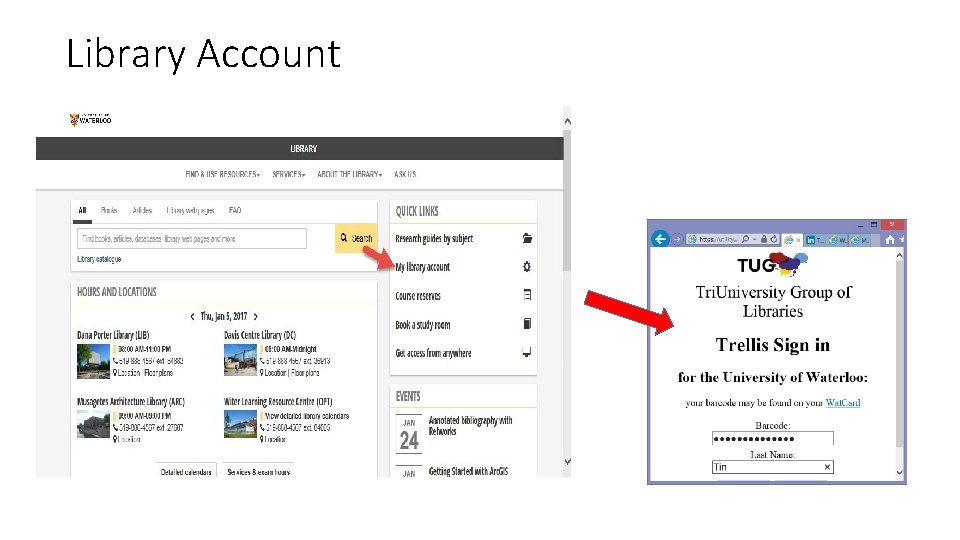
Task: Click the address bar search magnifier in Trellis window
Action: tap(745, 239)
